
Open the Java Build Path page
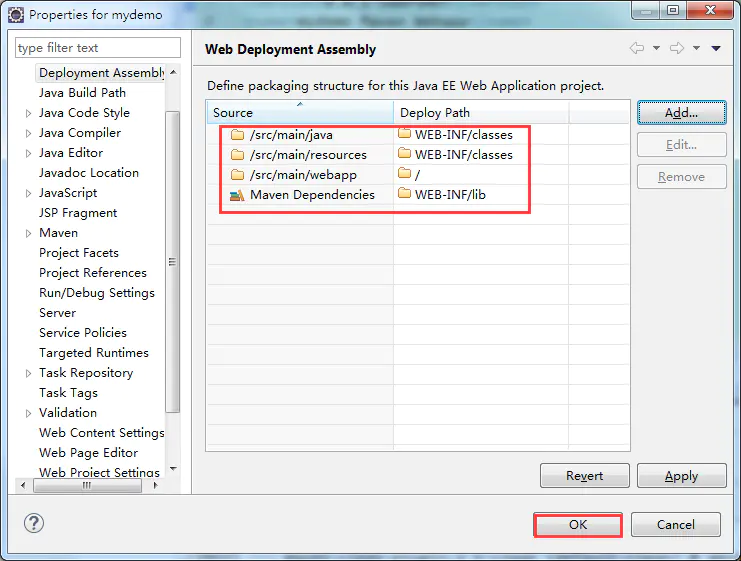(x=82, y=93)
